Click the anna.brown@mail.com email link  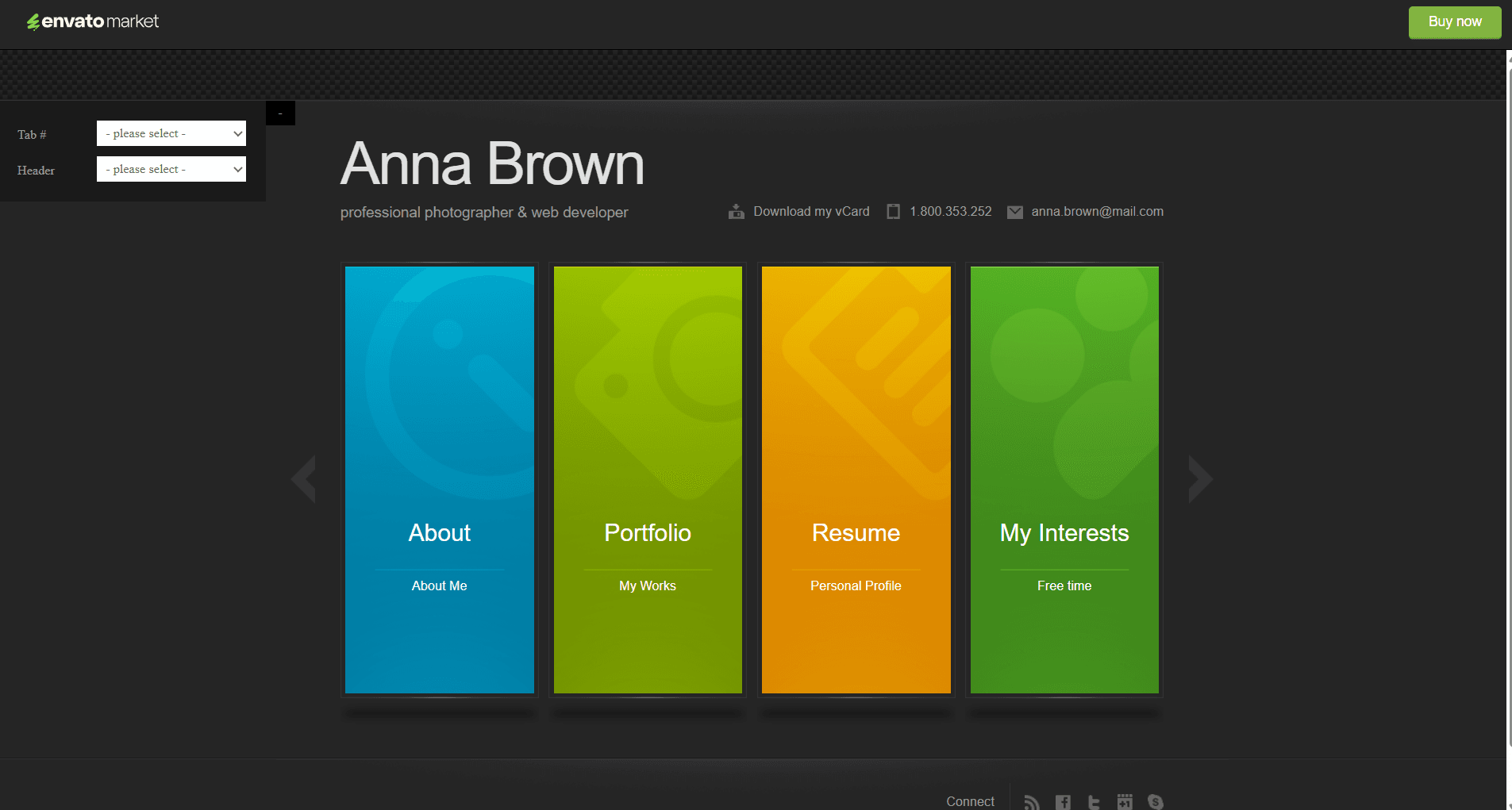pyautogui.click(x=1097, y=212)
